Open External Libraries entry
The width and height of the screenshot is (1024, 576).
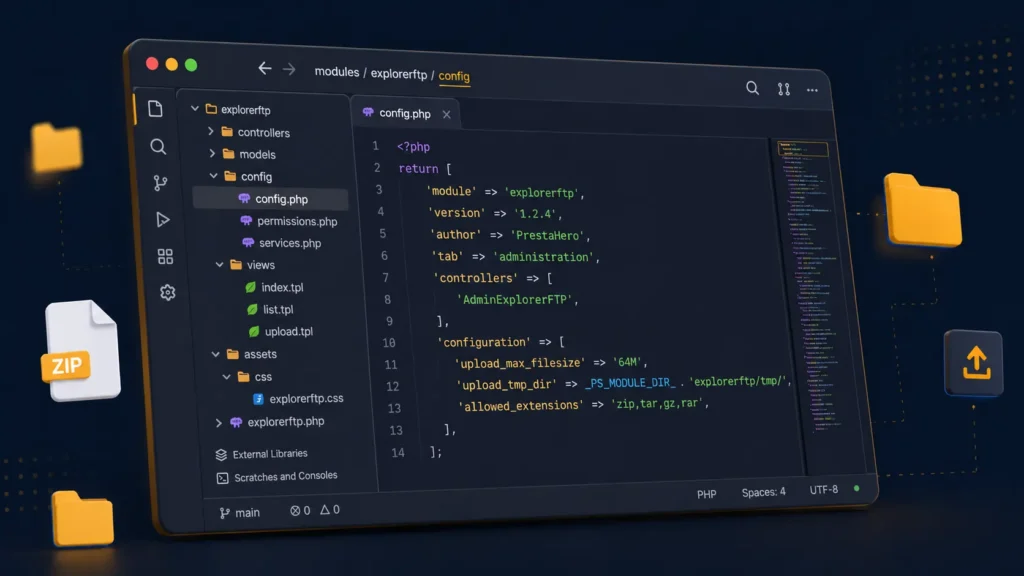[x=270, y=454]
